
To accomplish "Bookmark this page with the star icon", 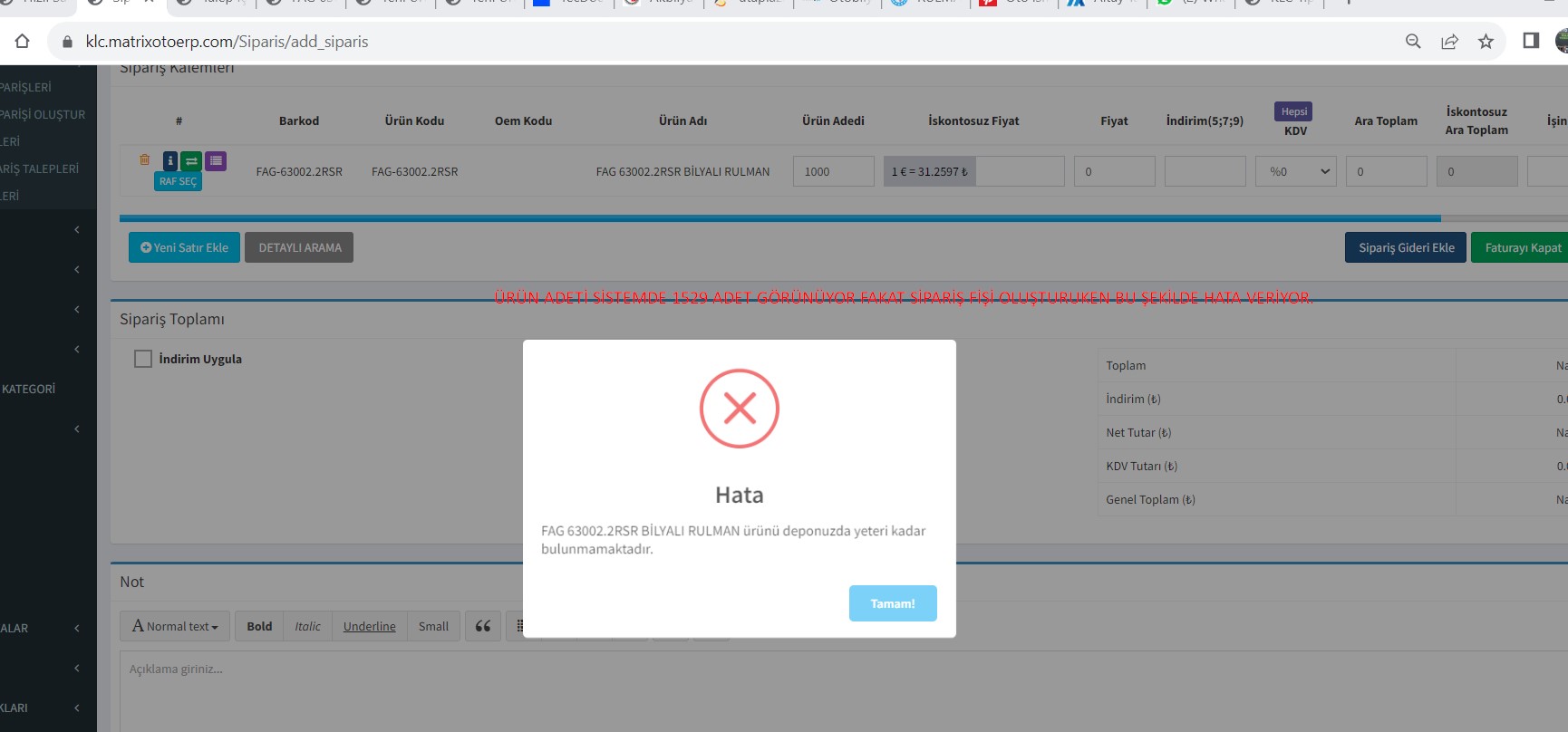I will [x=1486, y=42].
